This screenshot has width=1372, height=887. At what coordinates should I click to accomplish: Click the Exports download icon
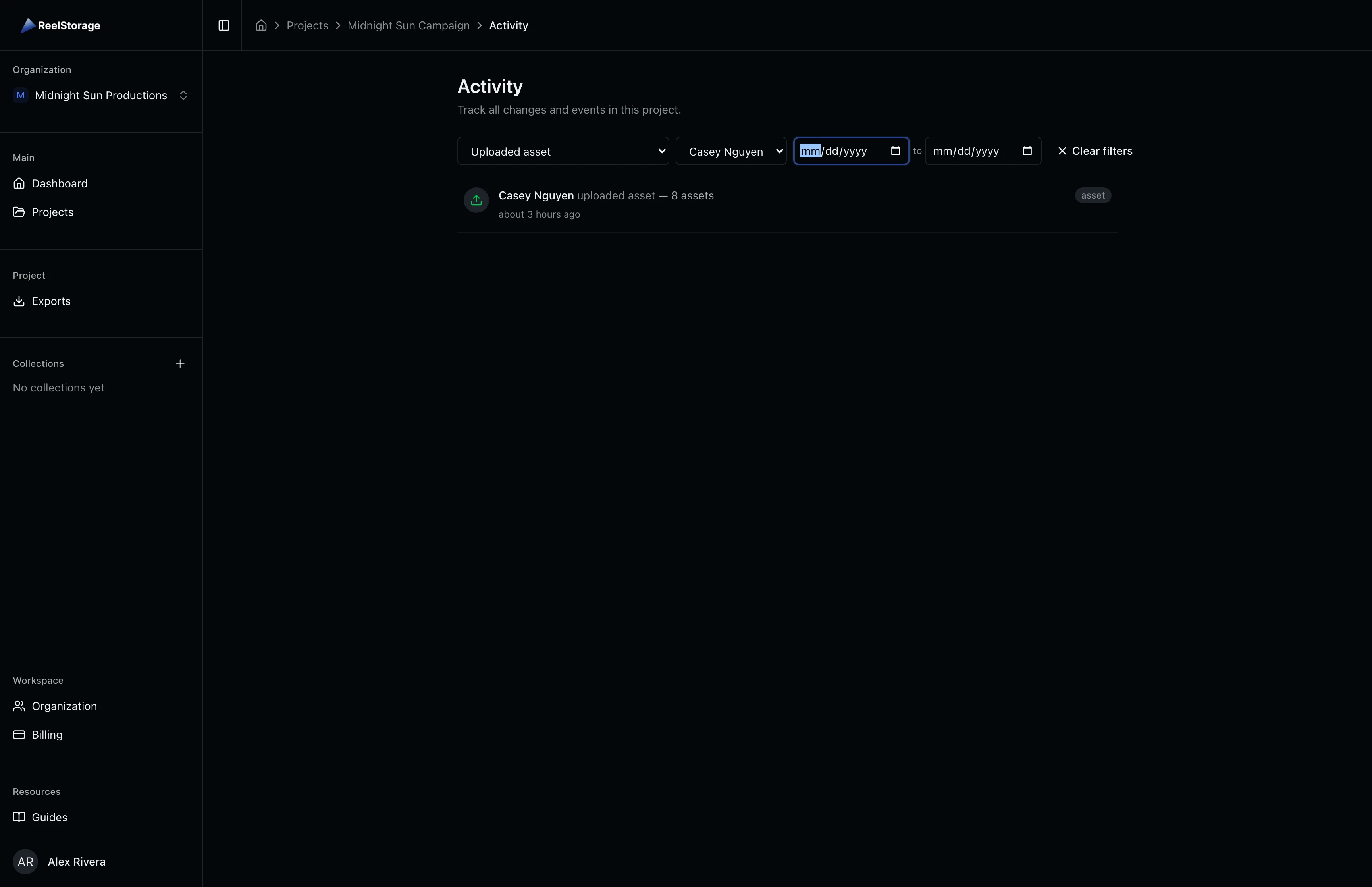pos(19,301)
